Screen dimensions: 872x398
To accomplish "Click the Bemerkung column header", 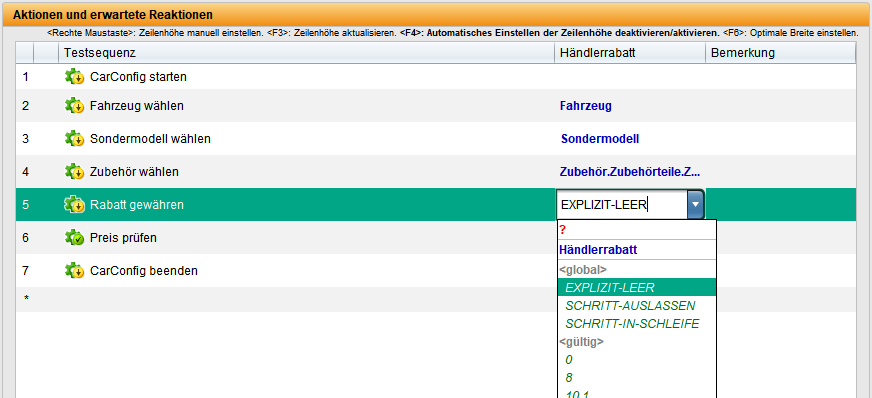I will click(x=780, y=53).
